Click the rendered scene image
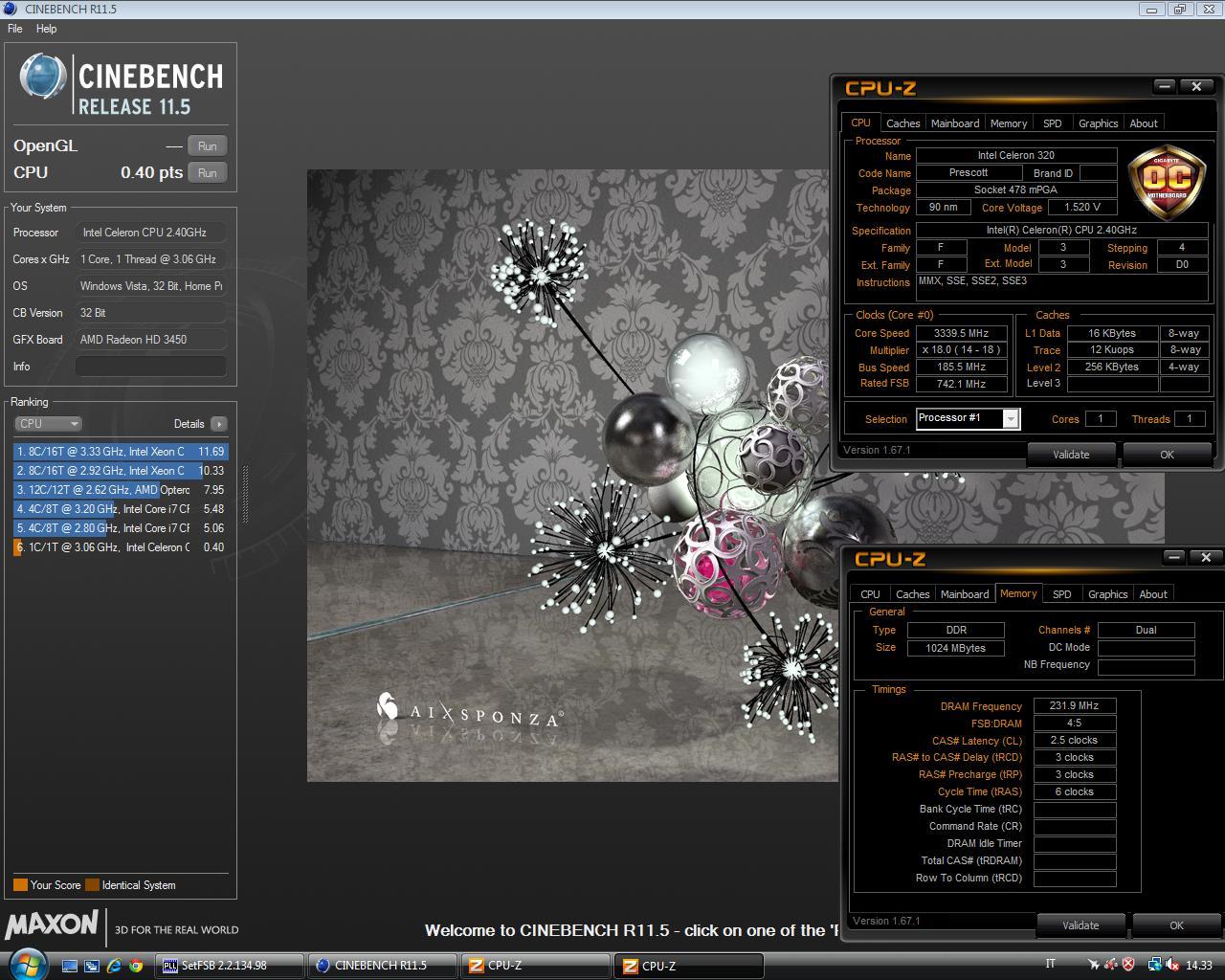 pyautogui.click(x=572, y=476)
